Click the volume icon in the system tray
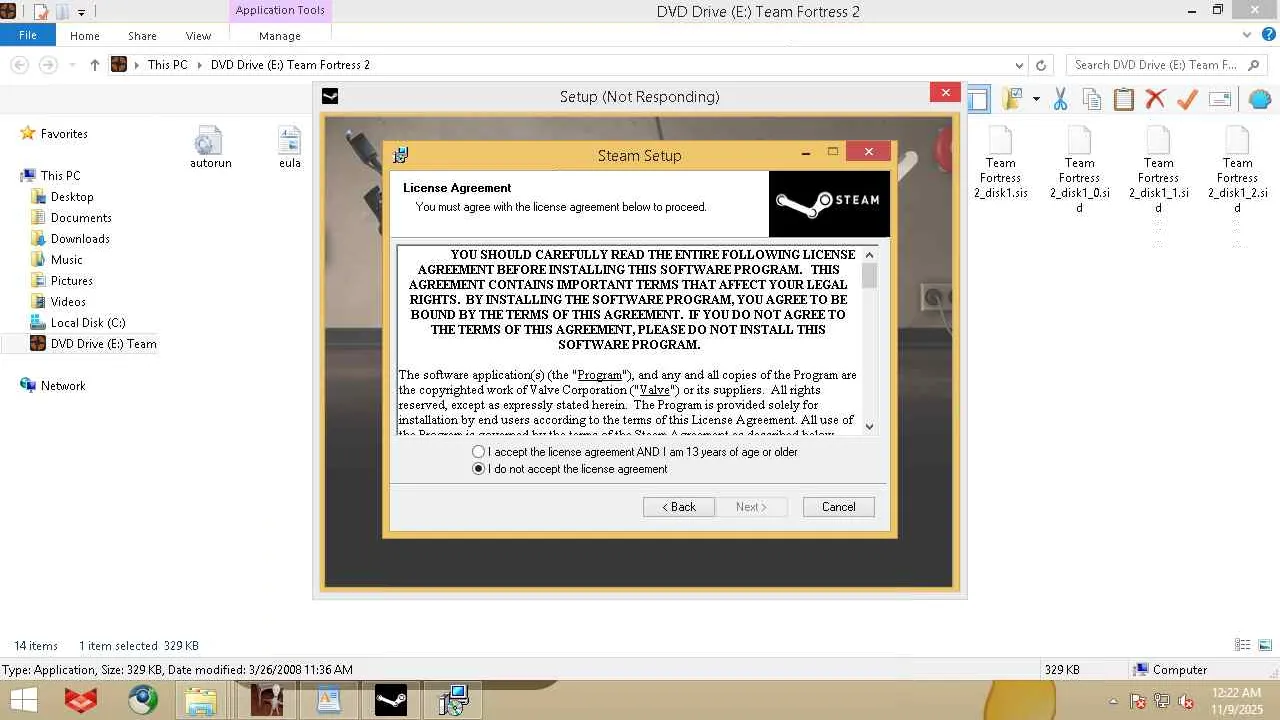This screenshot has height=720, width=1280. tap(1186, 701)
